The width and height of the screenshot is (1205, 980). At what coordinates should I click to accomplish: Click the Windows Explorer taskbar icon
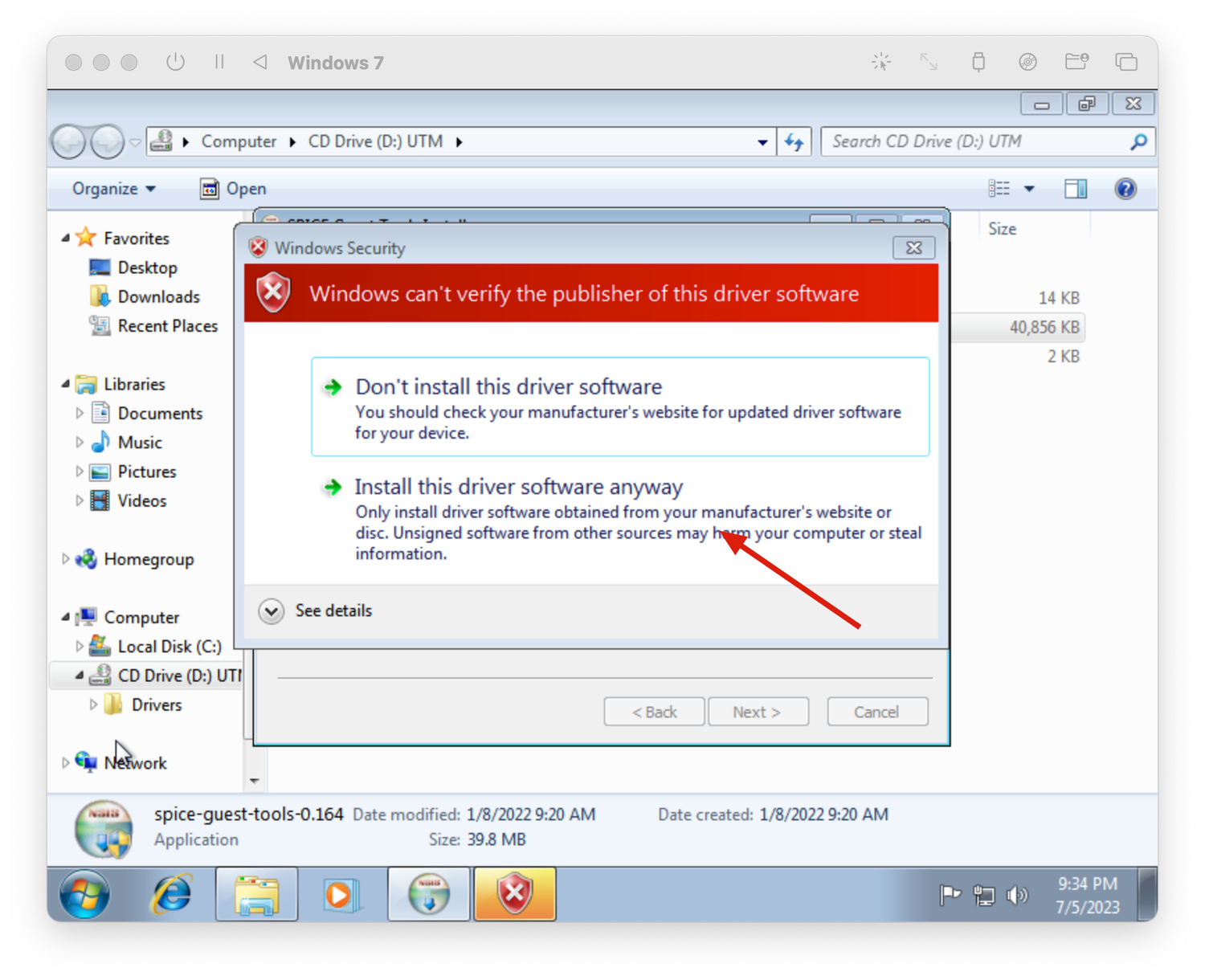click(x=257, y=894)
